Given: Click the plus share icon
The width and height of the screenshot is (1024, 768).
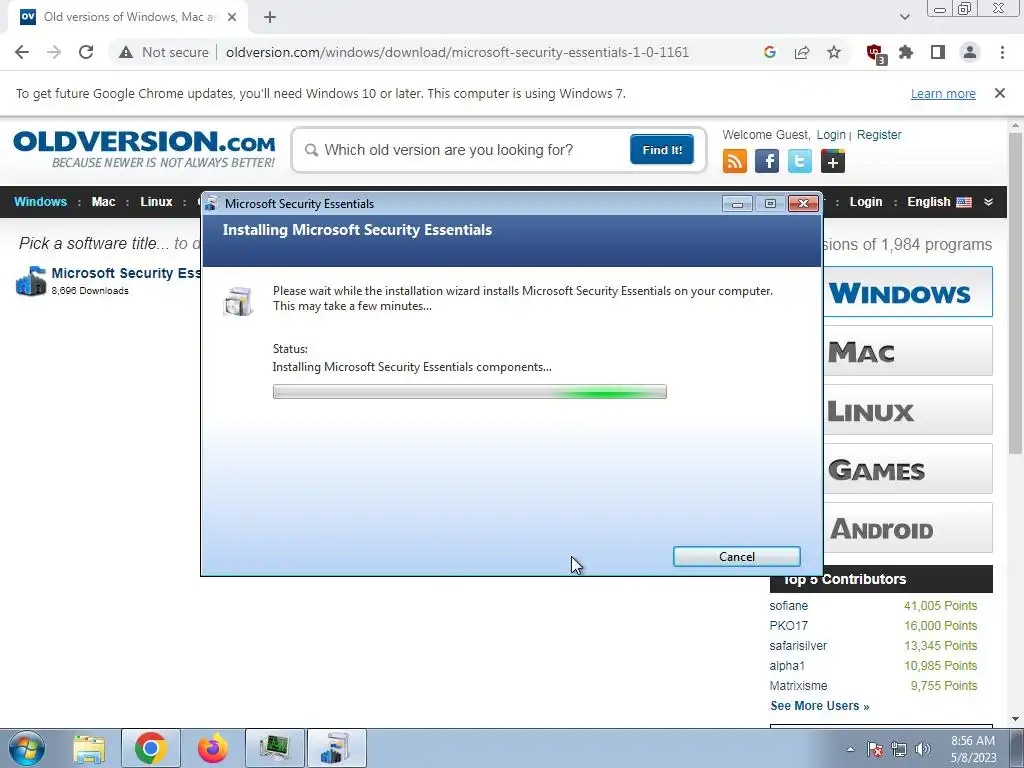Looking at the screenshot, I should 833,161.
